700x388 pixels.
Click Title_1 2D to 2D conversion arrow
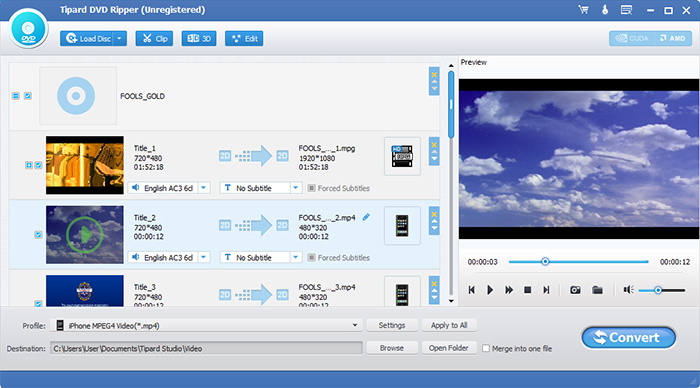coord(254,156)
